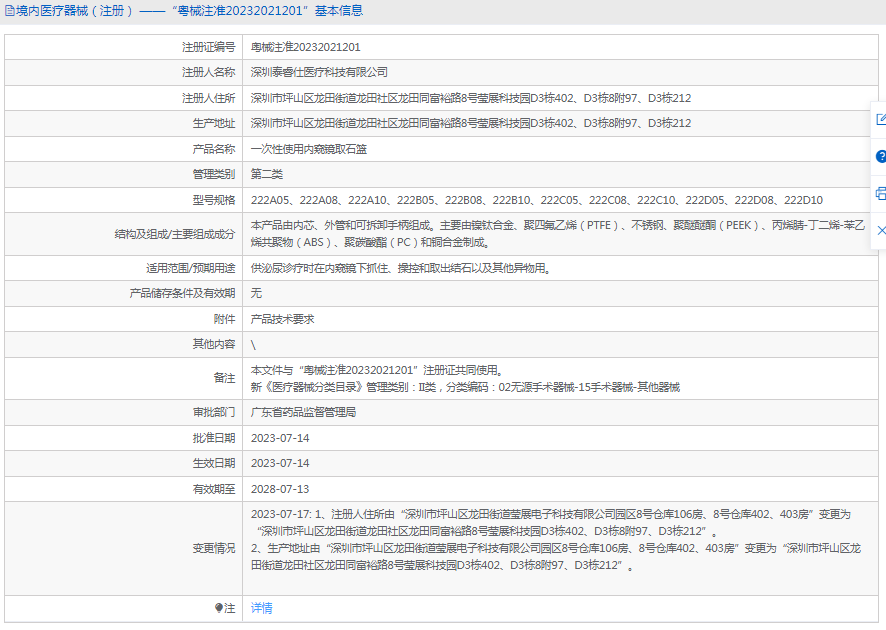Click the 管理类别 label

click(214, 174)
